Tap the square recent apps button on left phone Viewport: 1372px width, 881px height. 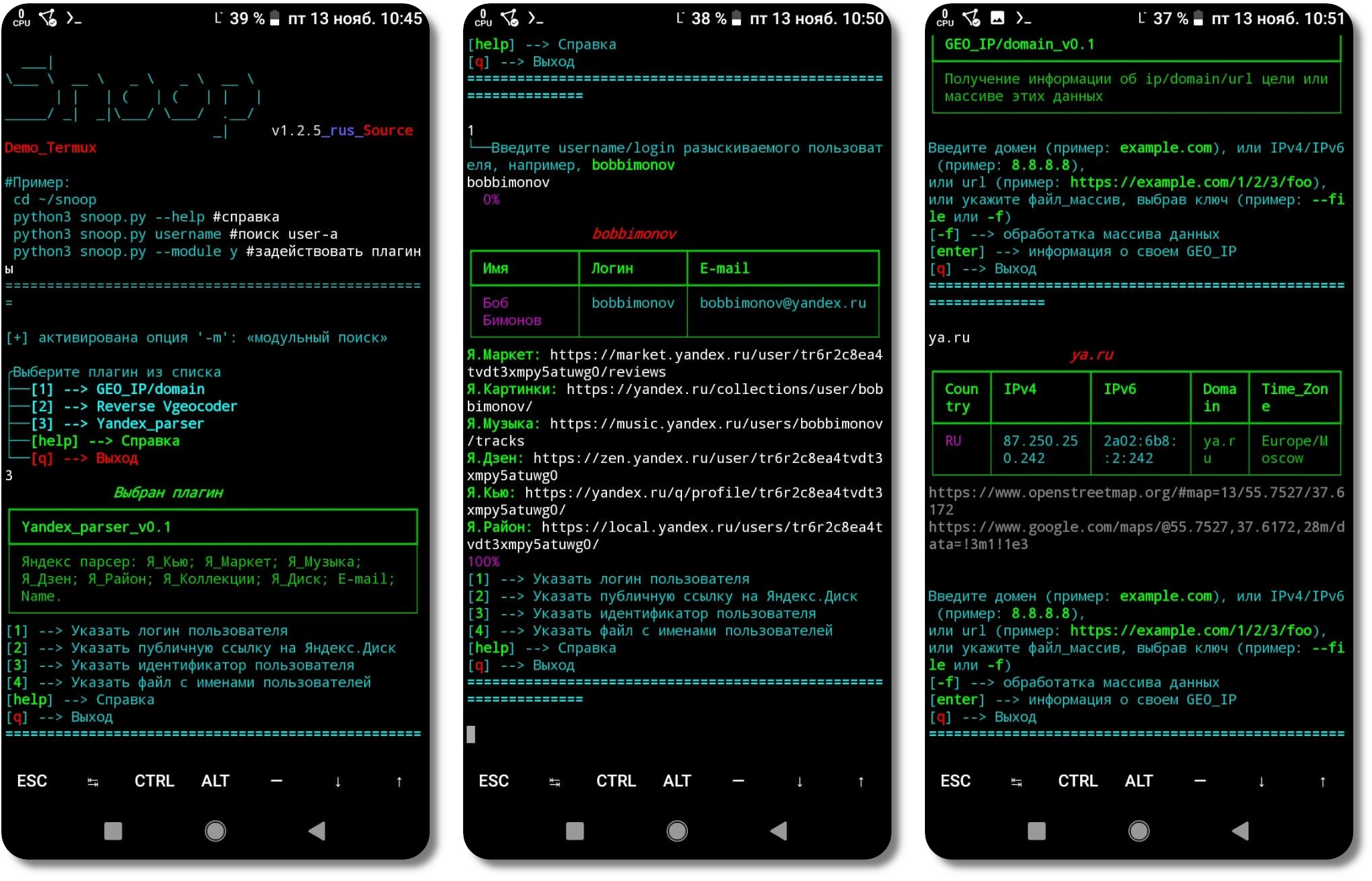point(113,831)
